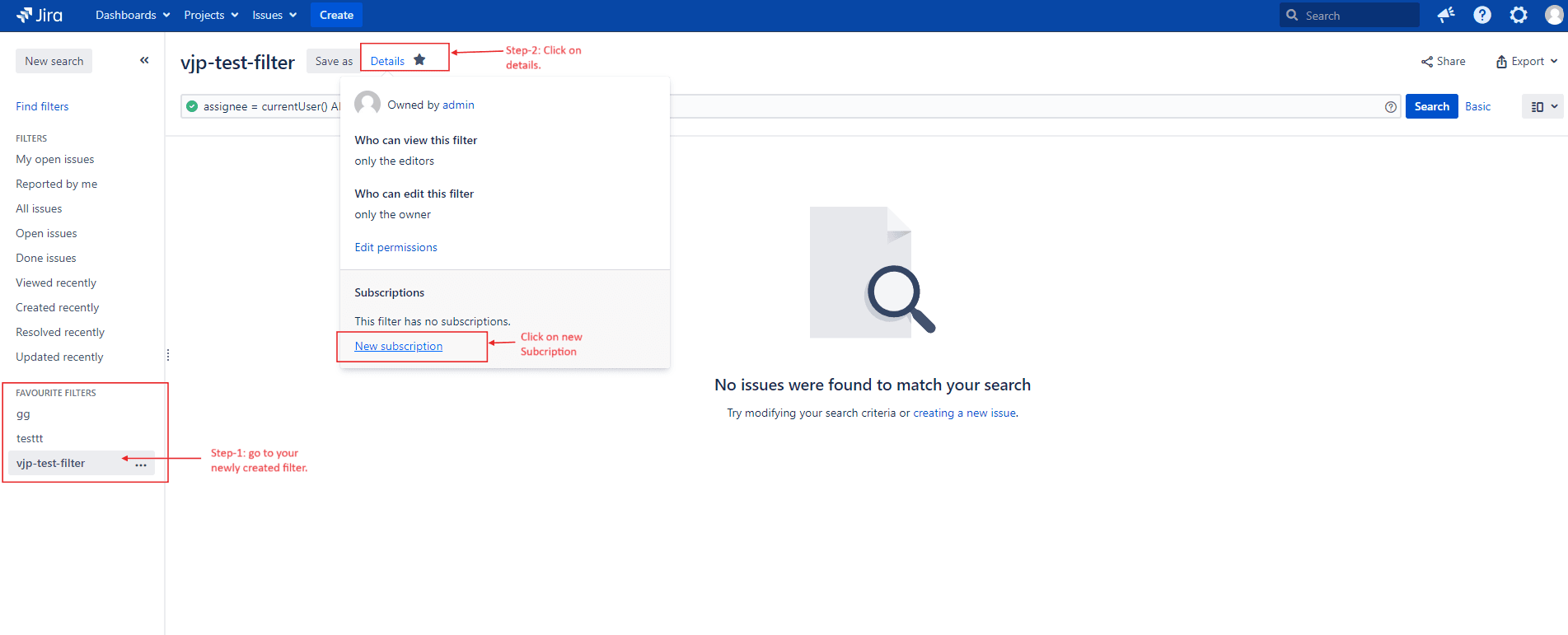Click 'This filter has no subscriptions.' text
This screenshot has width=1568, height=635.
(433, 321)
